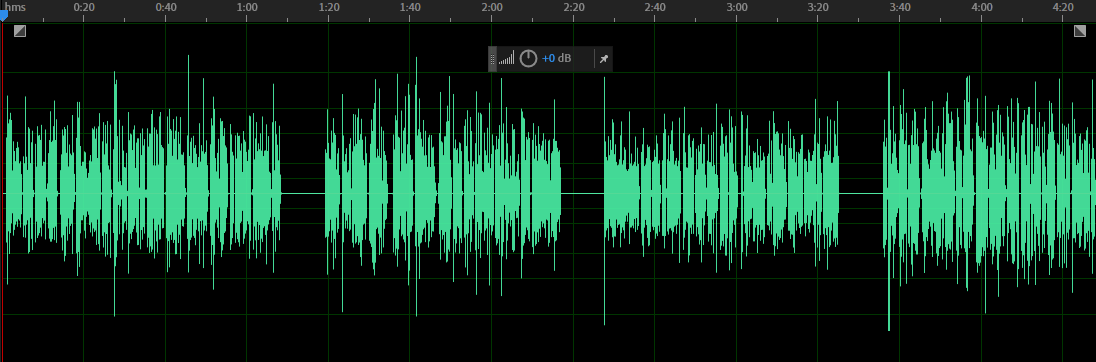Jump to 3:40 on the time ruler
Image resolution: width=1096 pixels, height=362 pixels.
[900, 7]
